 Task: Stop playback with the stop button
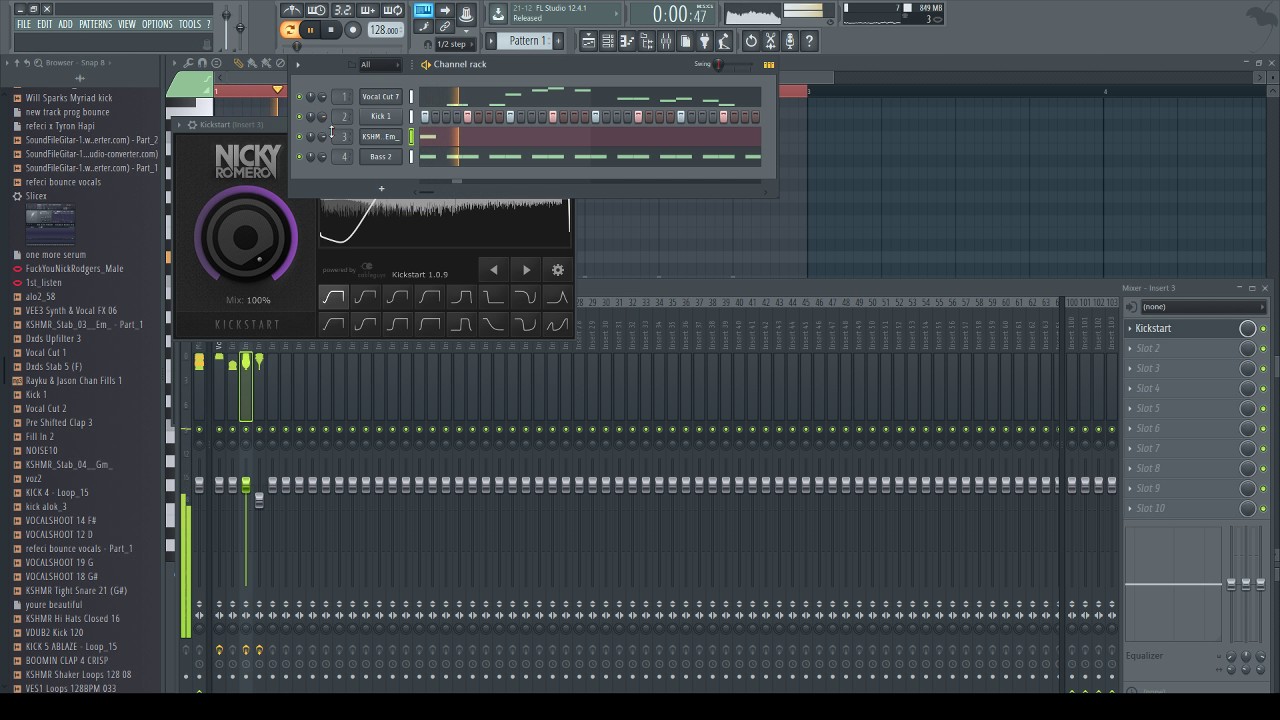(x=331, y=30)
